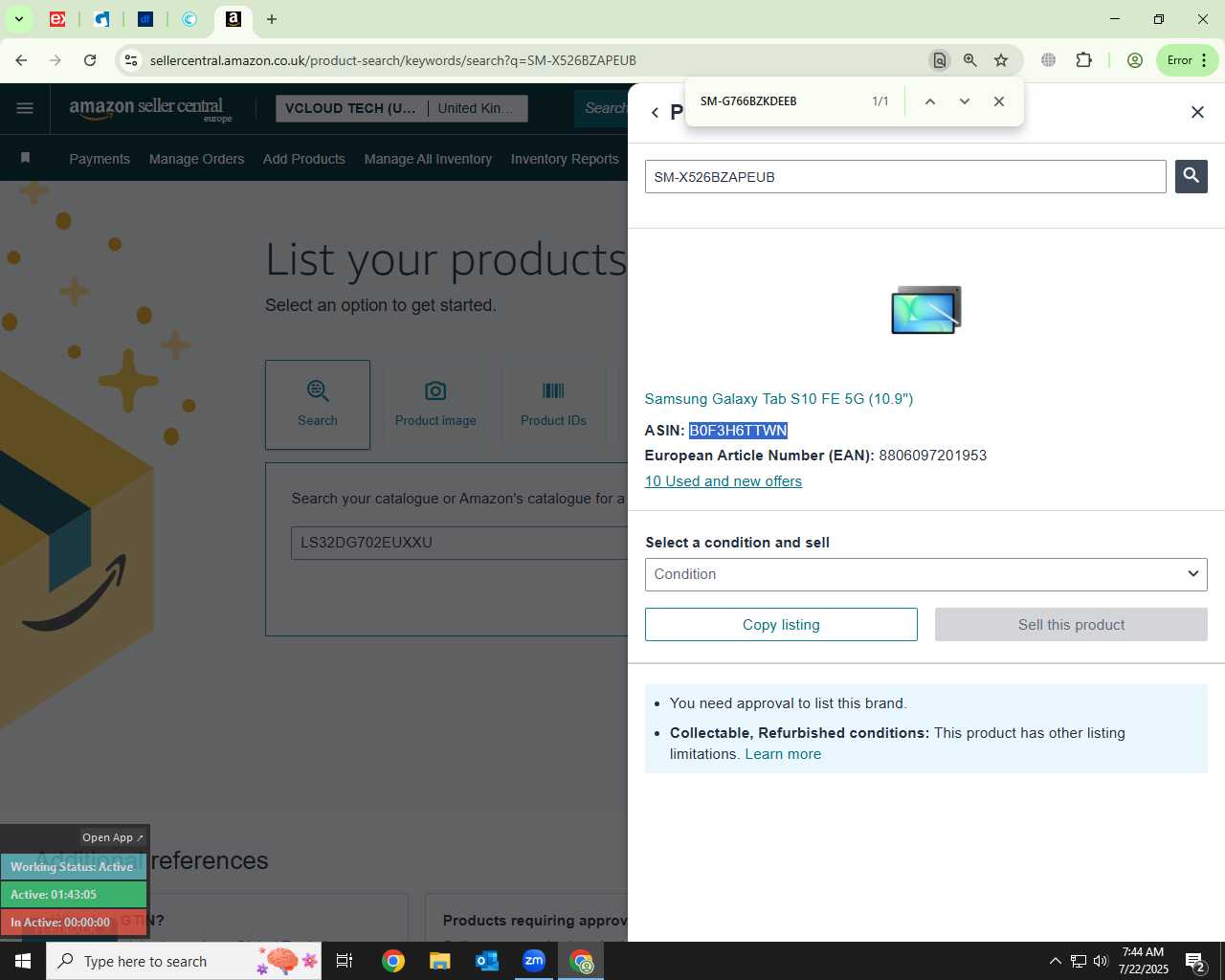Select the Search option card
This screenshot has width=1225, height=980.
click(318, 405)
